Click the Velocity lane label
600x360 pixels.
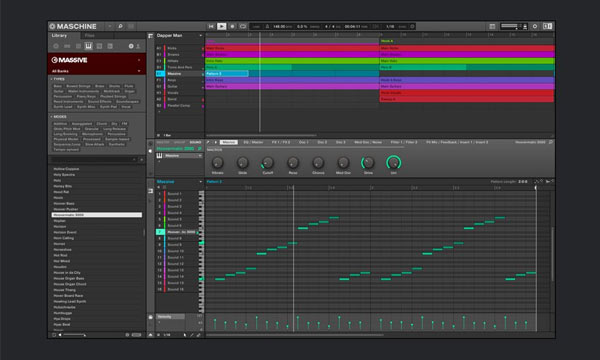[x=165, y=317]
